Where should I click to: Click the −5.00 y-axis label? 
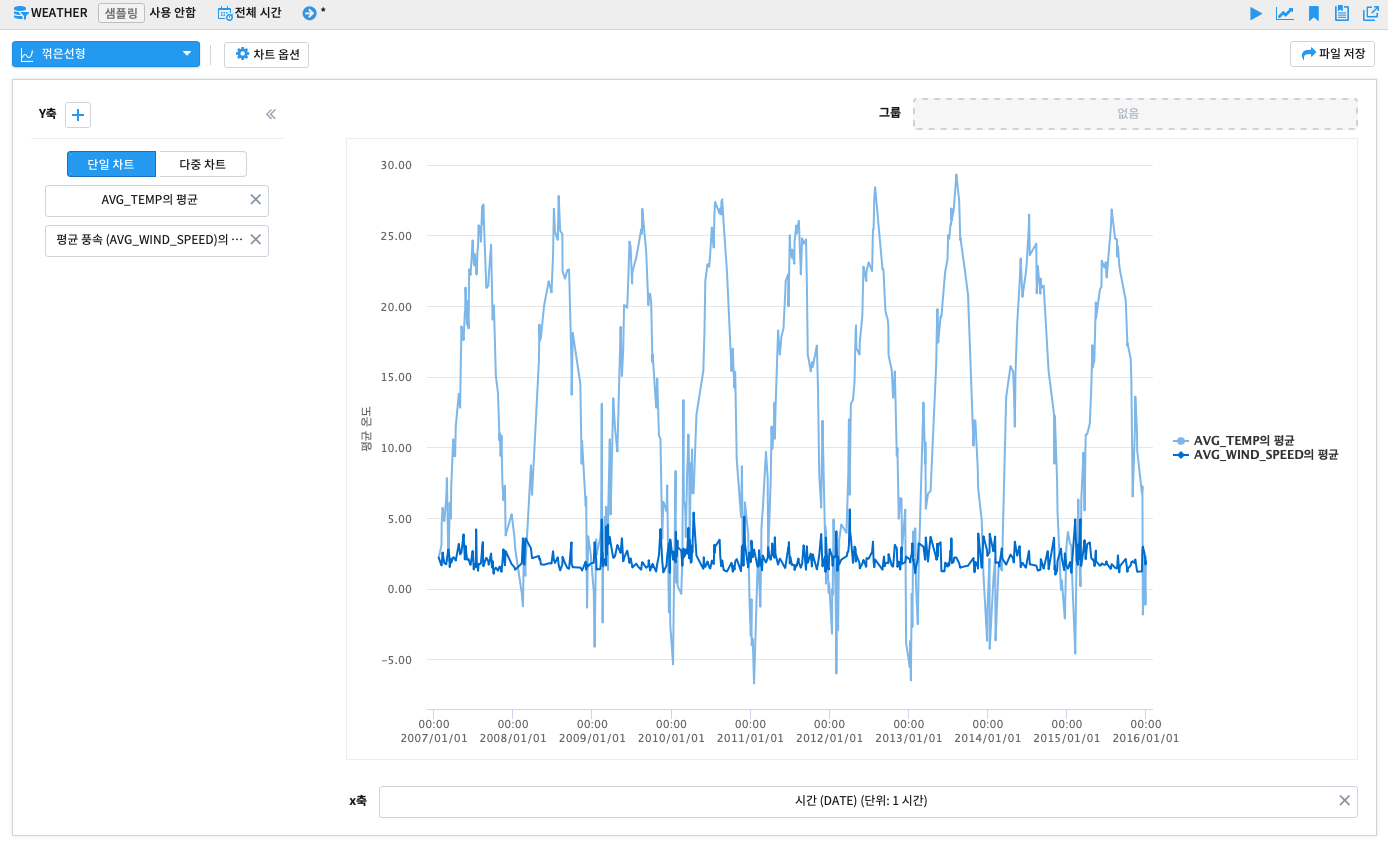coord(396,660)
